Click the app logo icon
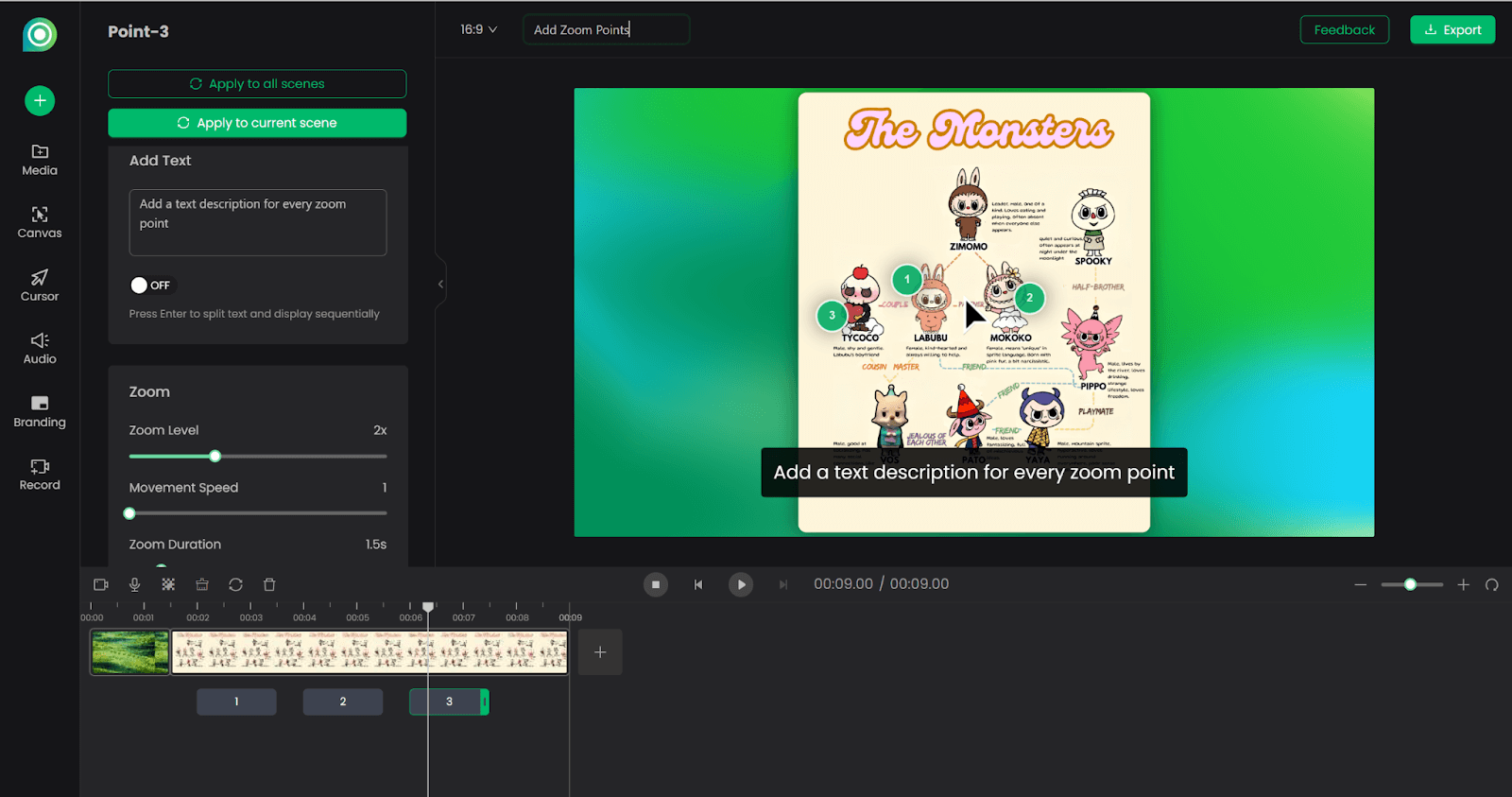This screenshot has width=1512, height=797. (40, 35)
